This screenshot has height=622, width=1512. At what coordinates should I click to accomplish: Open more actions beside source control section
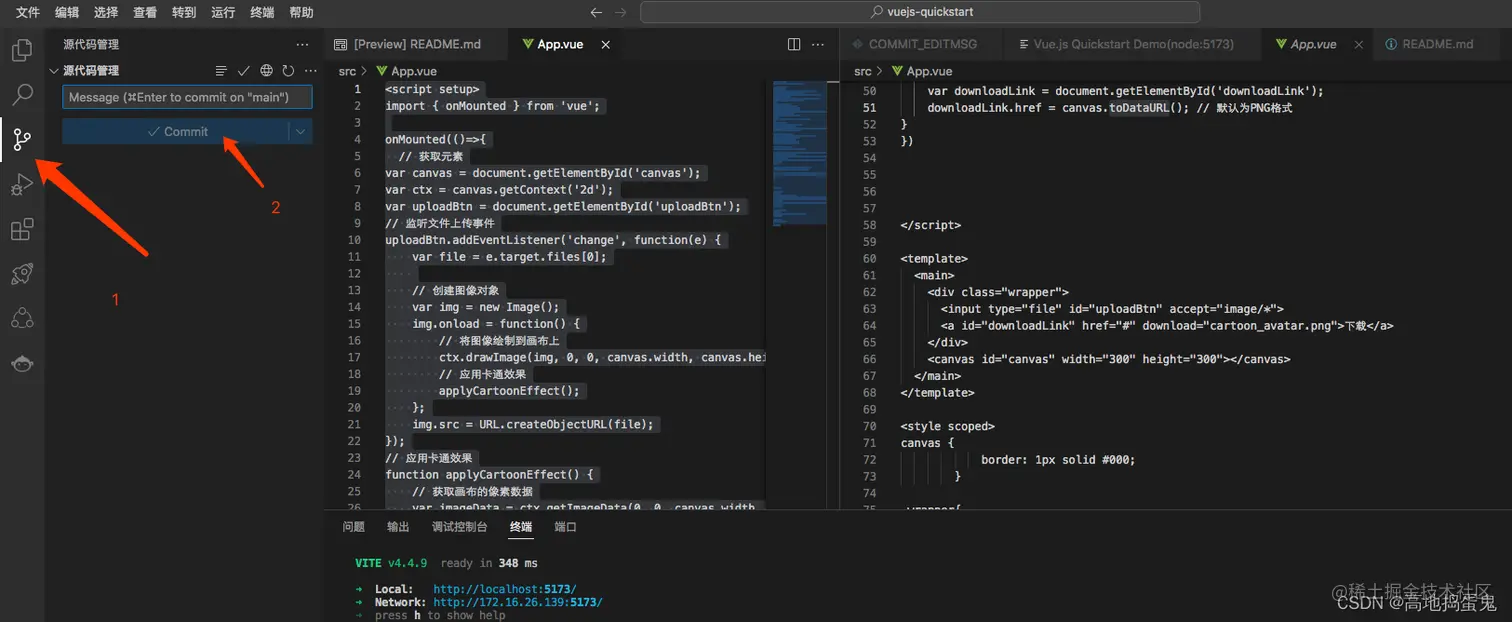point(310,71)
